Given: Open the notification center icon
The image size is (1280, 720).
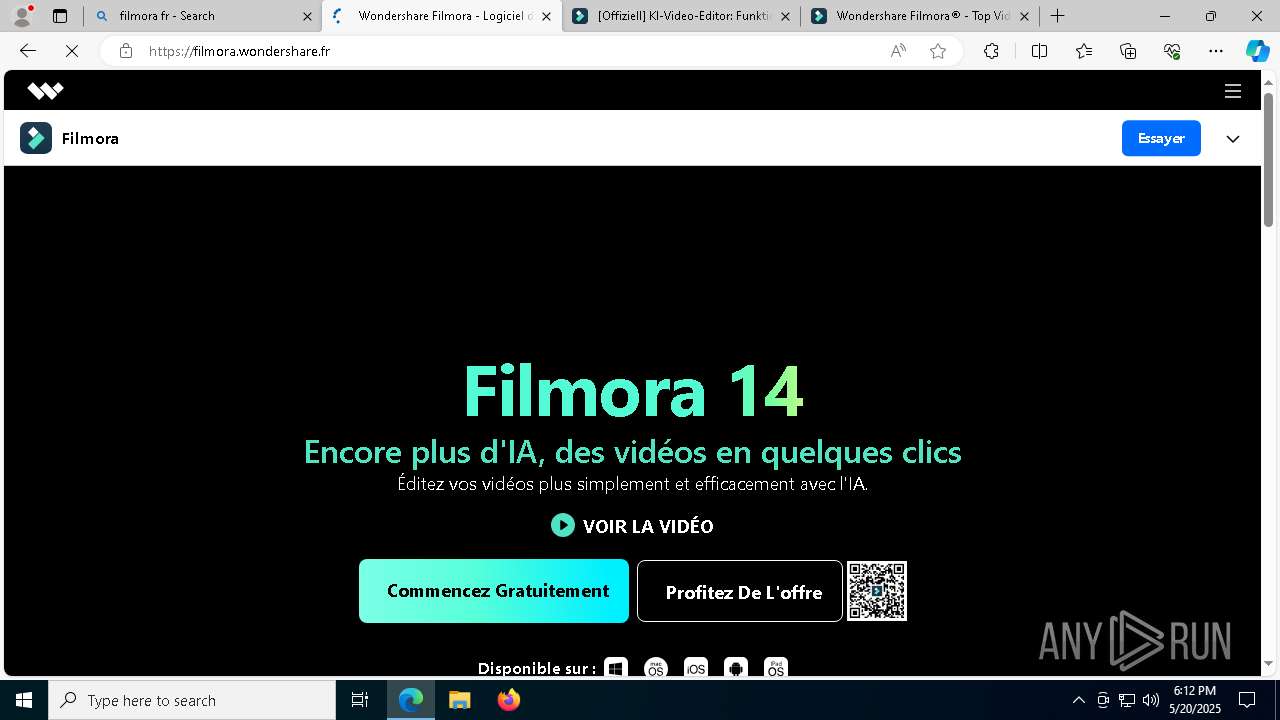Looking at the screenshot, I should tap(1247, 700).
